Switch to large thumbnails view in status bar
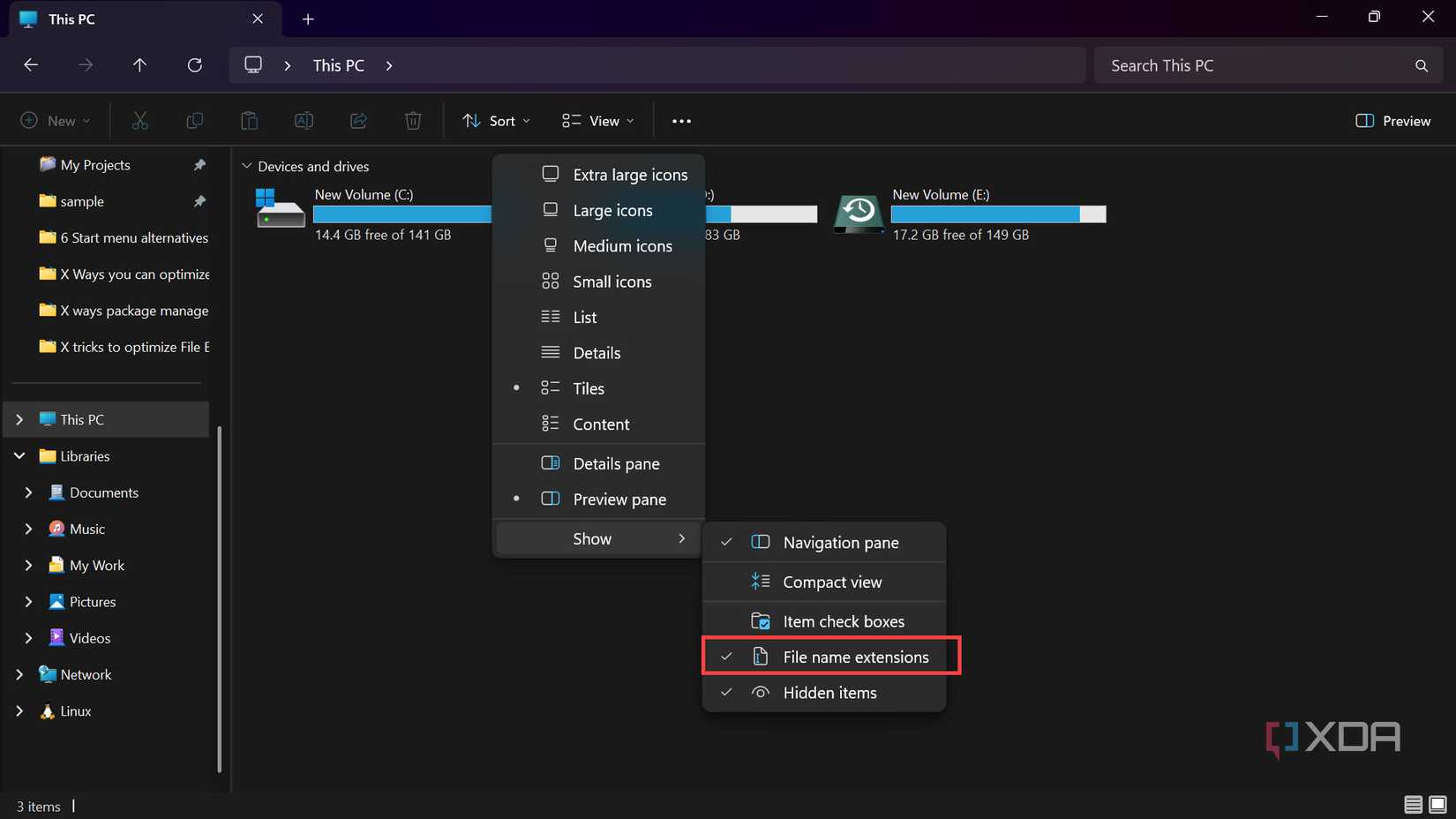 pyautogui.click(x=1437, y=804)
